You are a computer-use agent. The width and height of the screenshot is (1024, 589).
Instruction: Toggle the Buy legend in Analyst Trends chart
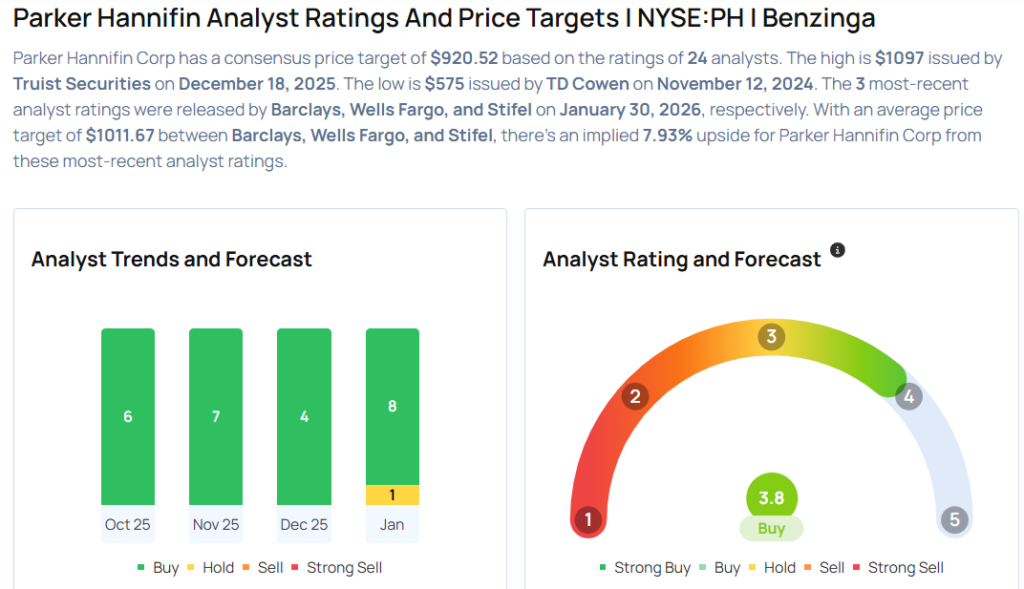158,568
